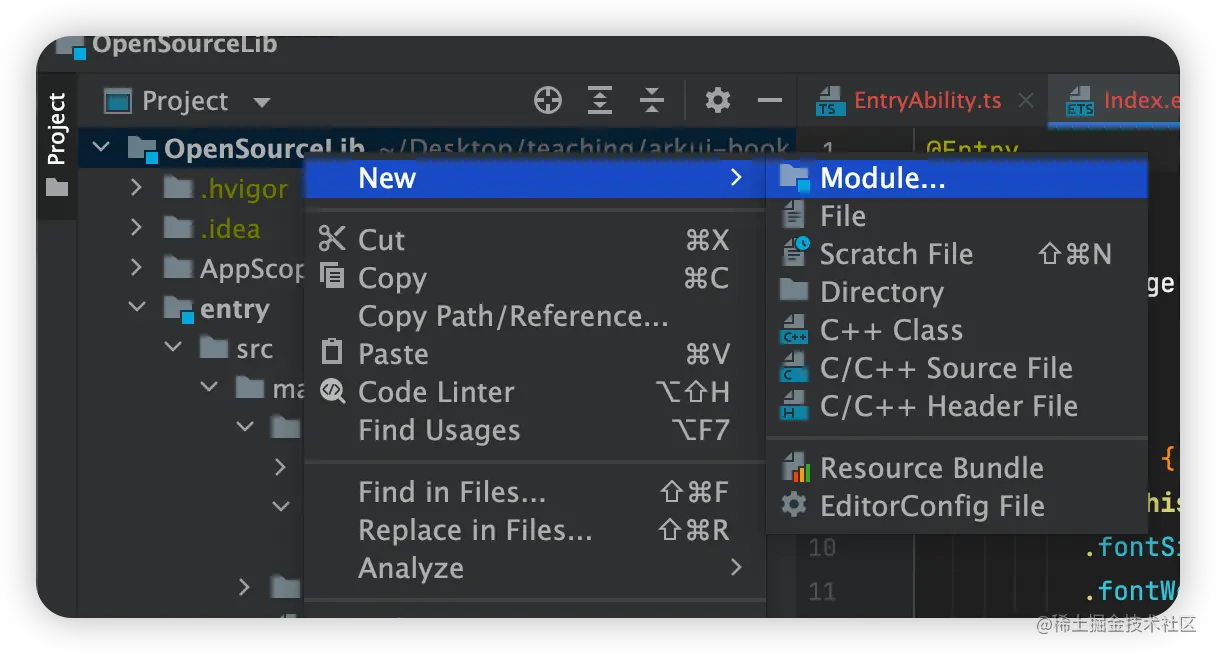
Task: Click the Module folder icon
Action: click(794, 178)
